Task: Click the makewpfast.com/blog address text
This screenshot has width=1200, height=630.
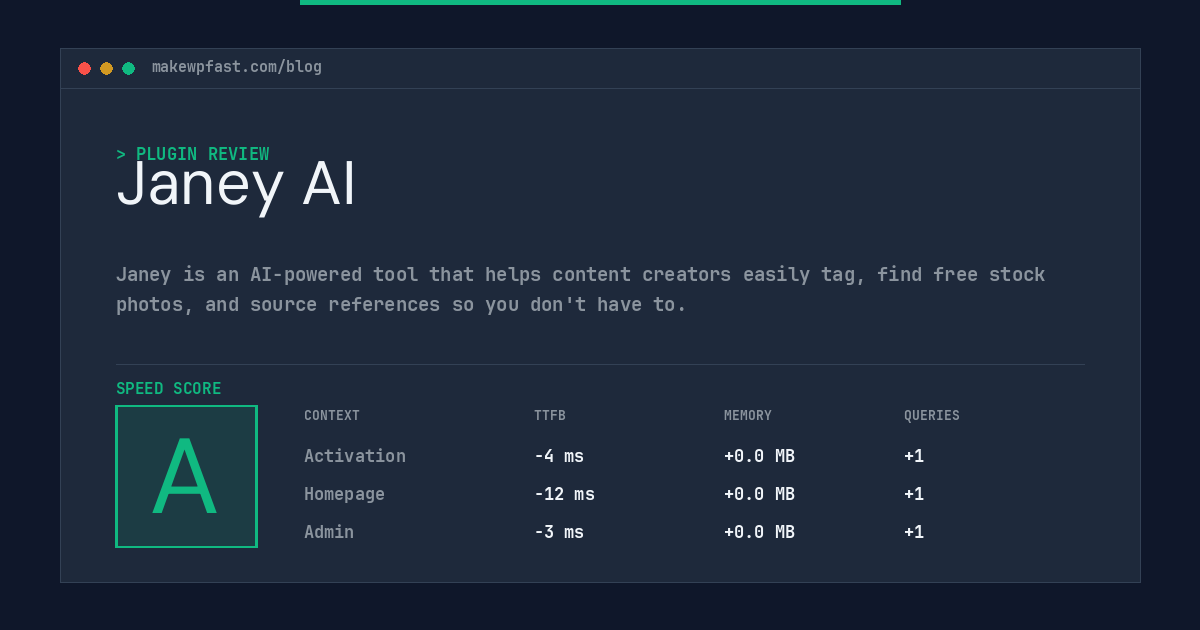Action: 237,67
